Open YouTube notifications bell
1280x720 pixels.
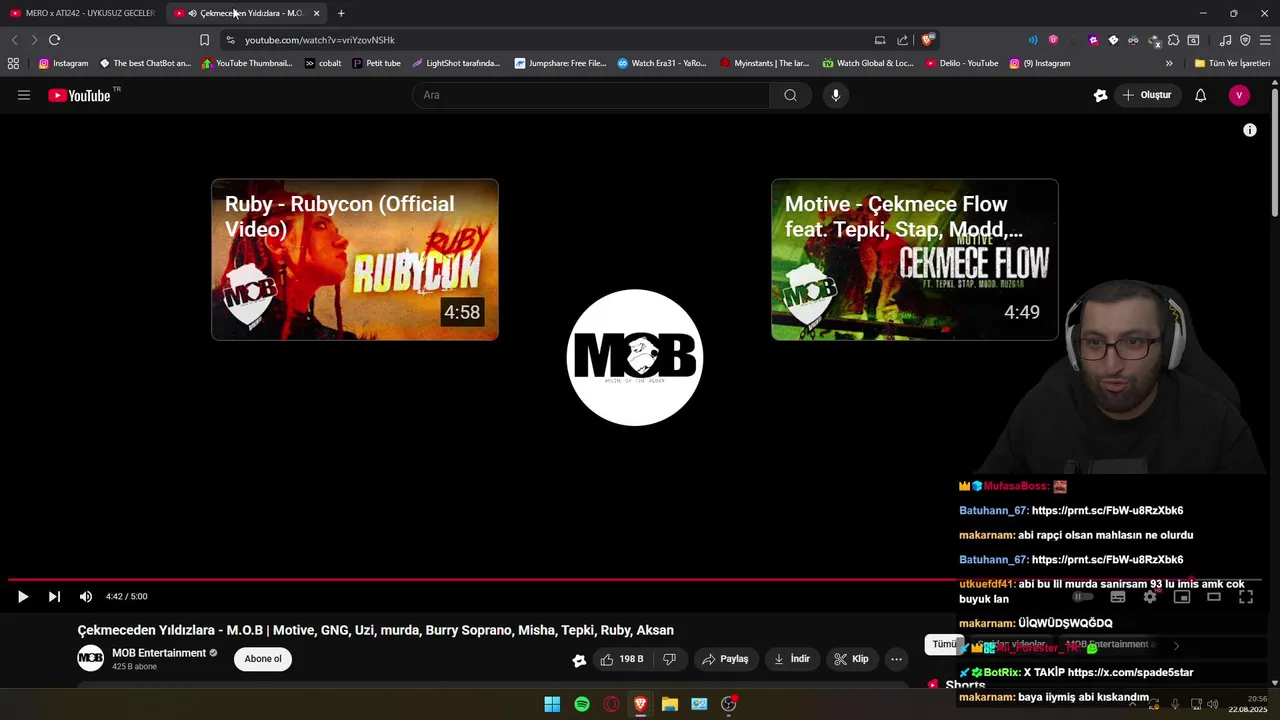1200,95
